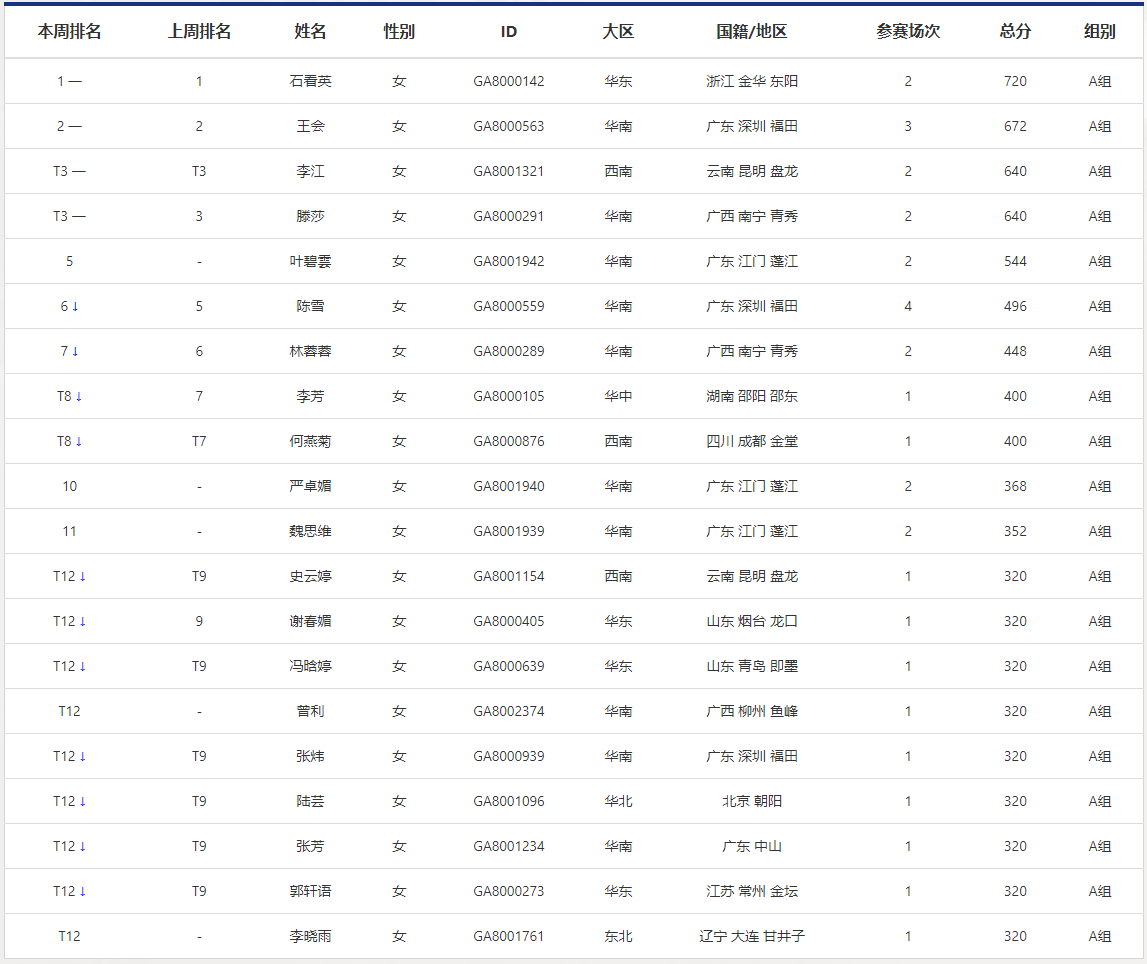
Task: Click the down arrow beside rank 6
Action: coord(75,306)
